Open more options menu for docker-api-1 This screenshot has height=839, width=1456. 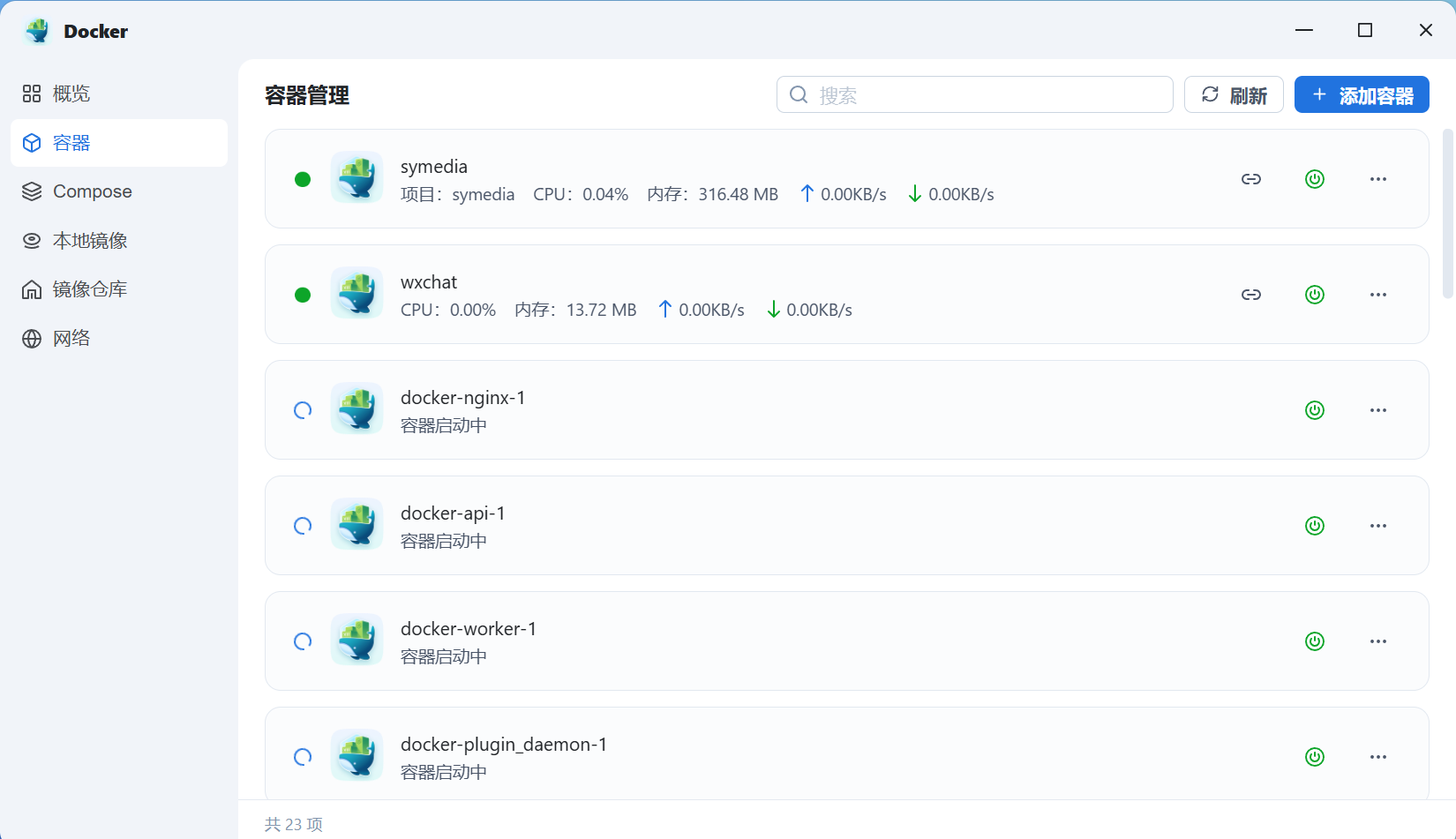pos(1377,526)
